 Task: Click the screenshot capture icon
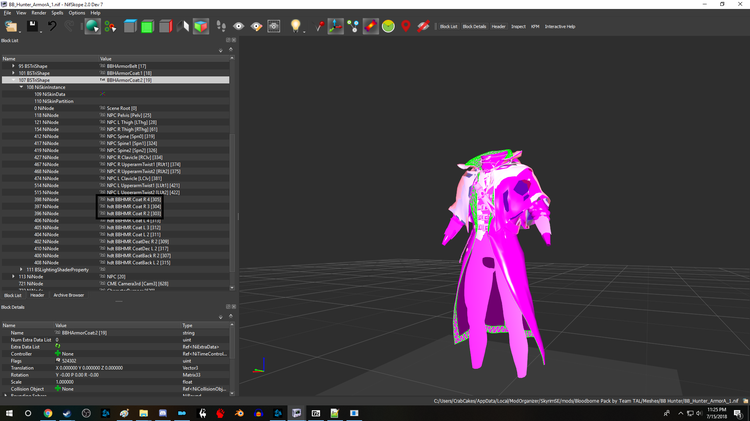[274, 26]
